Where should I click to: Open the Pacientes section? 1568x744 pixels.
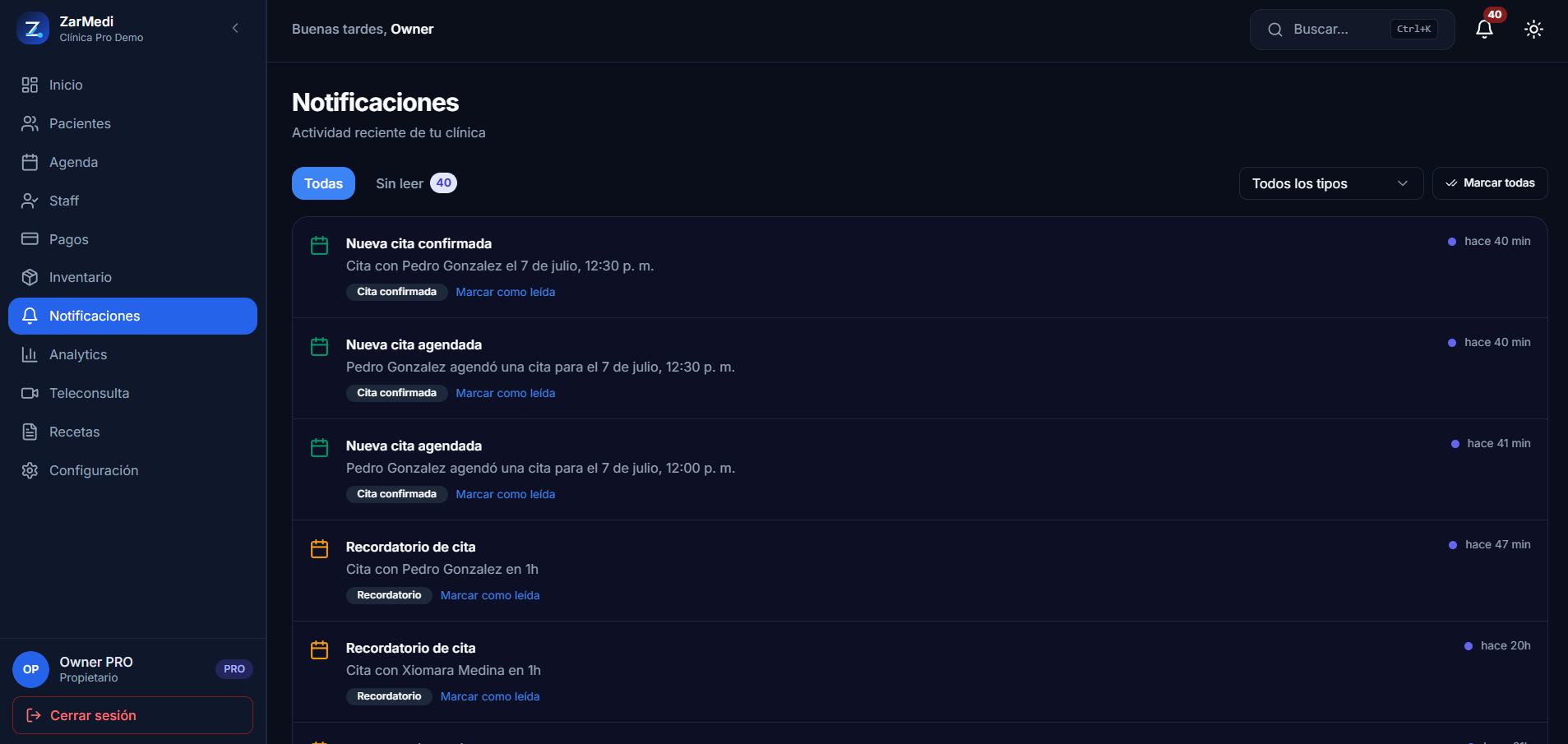coord(132,123)
